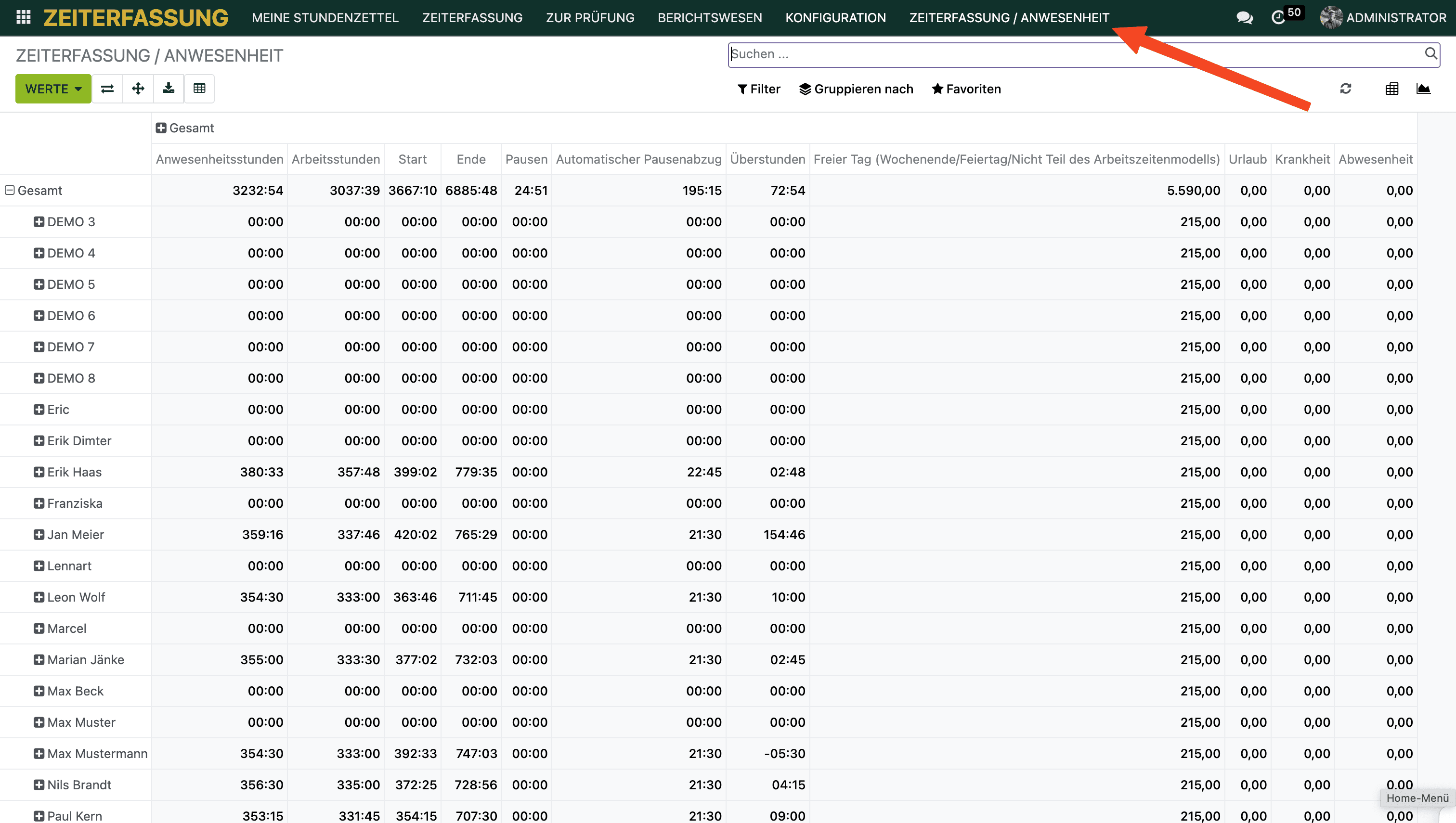Viewport: 1456px width, 823px height.
Task: Open the Filter options
Action: [758, 89]
